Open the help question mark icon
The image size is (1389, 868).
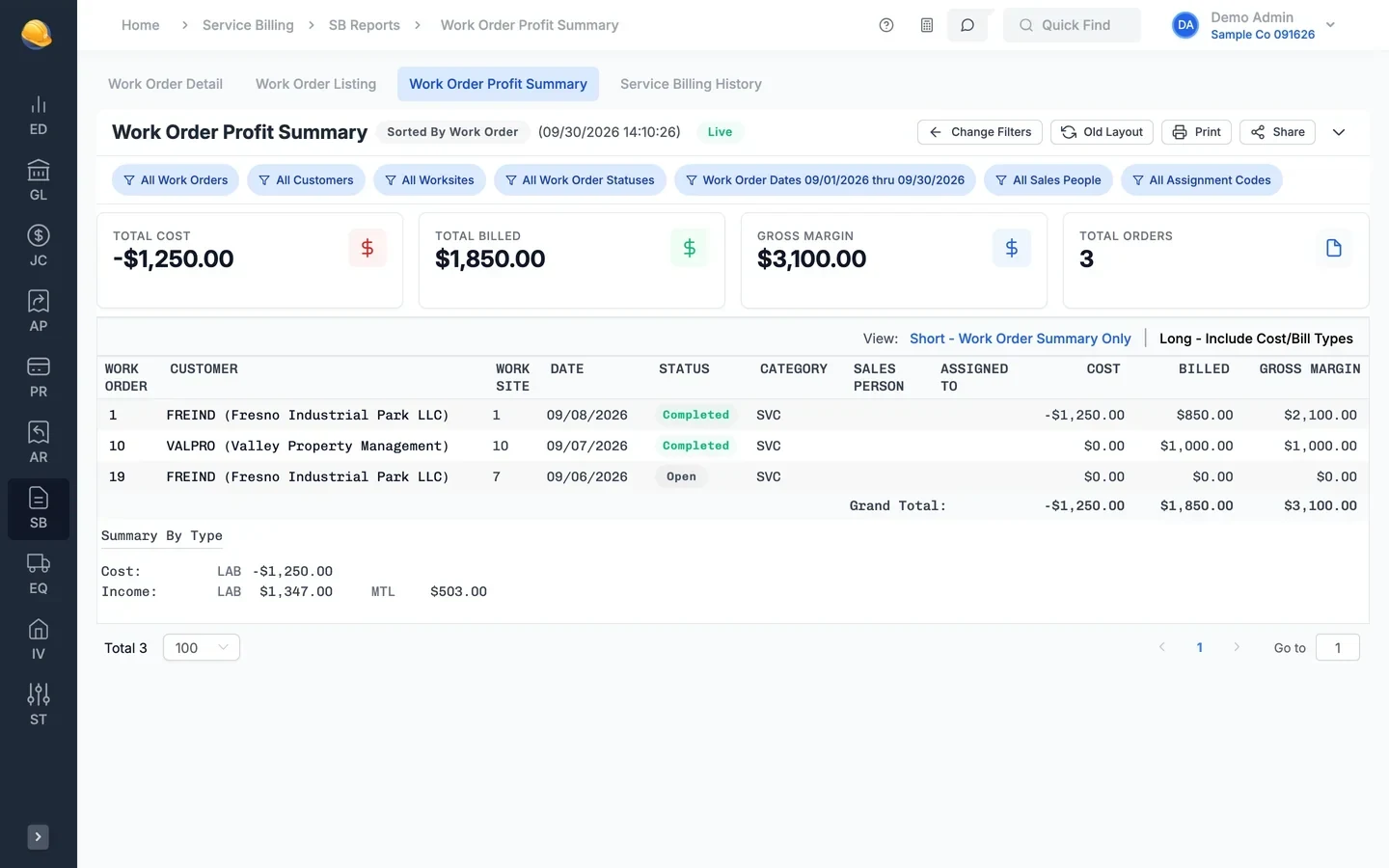tap(886, 25)
